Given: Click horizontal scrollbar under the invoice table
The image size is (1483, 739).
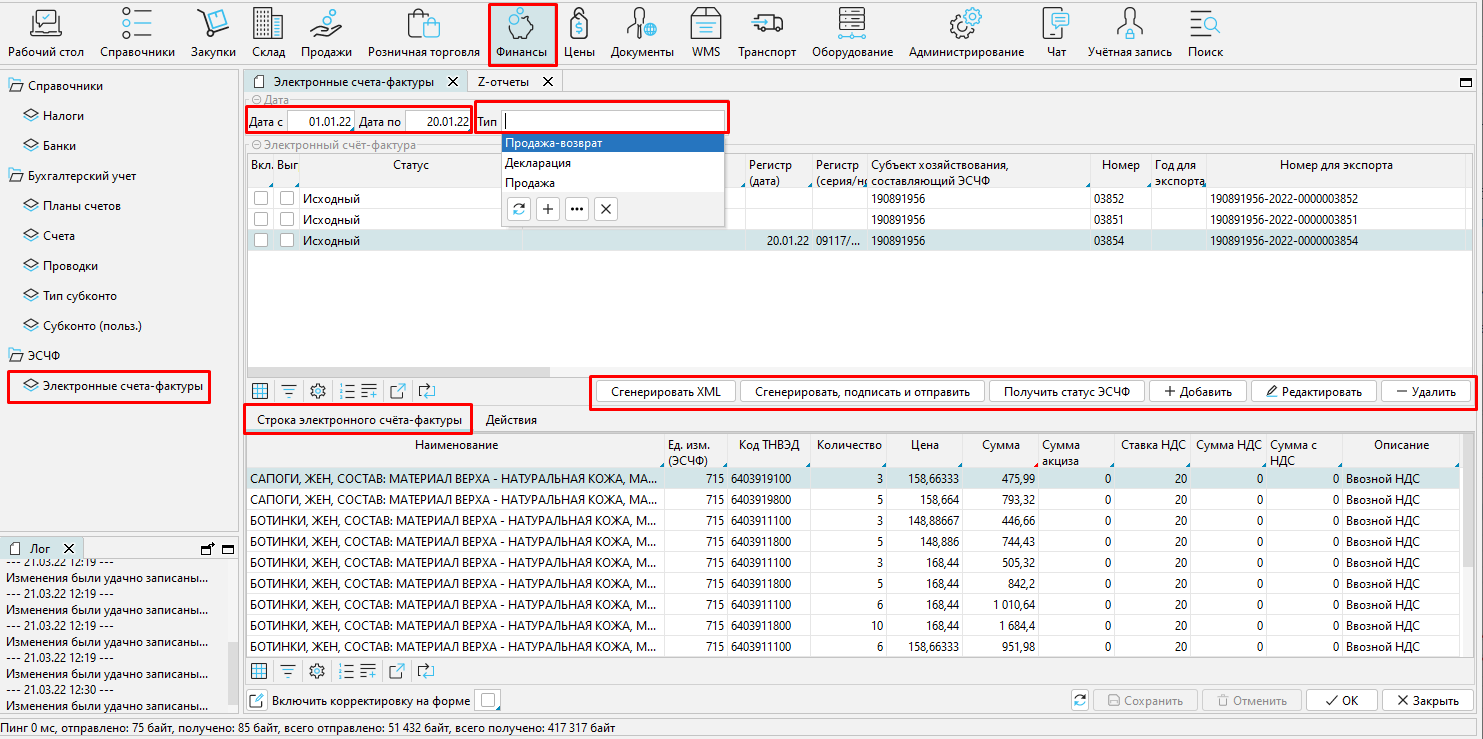Looking at the screenshot, I should [400, 372].
